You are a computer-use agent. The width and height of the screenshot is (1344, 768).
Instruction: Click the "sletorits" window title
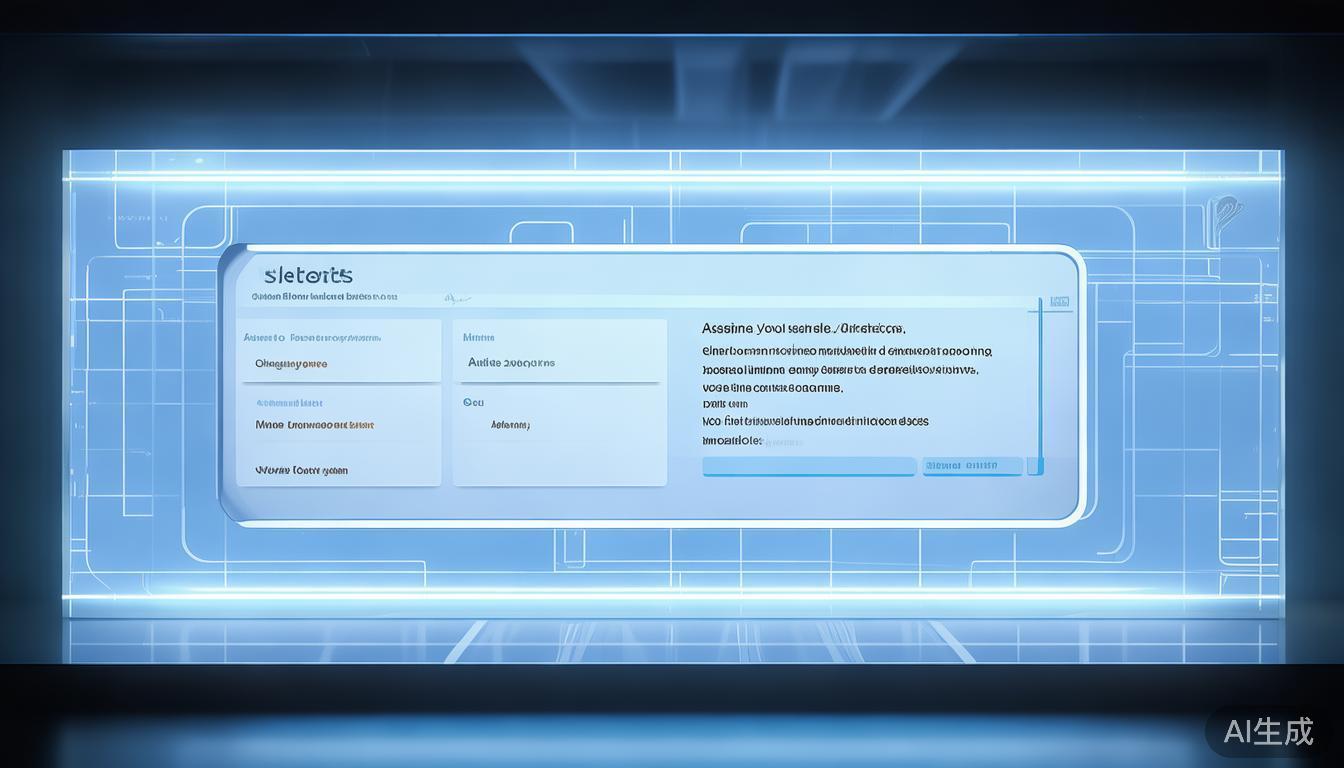point(309,275)
